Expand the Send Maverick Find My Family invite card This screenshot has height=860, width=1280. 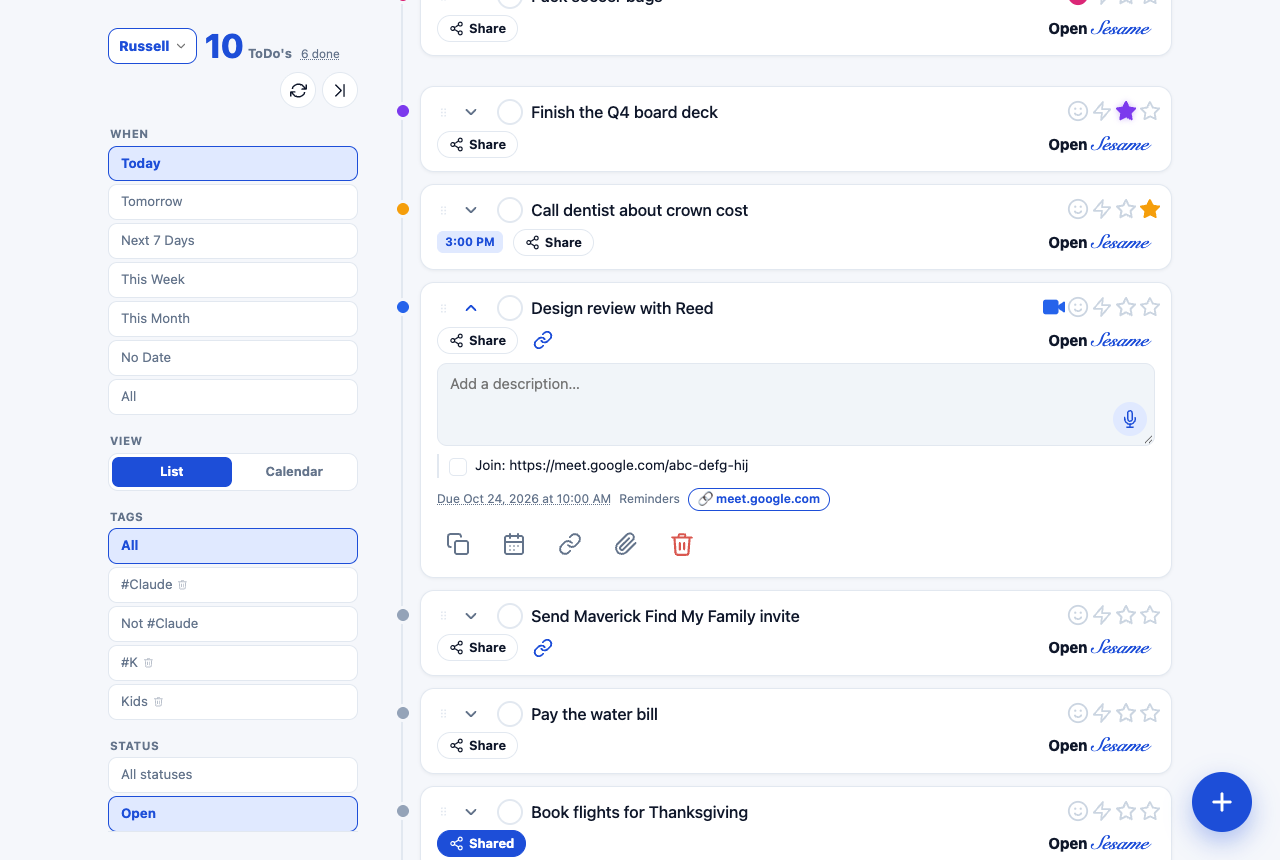click(471, 616)
